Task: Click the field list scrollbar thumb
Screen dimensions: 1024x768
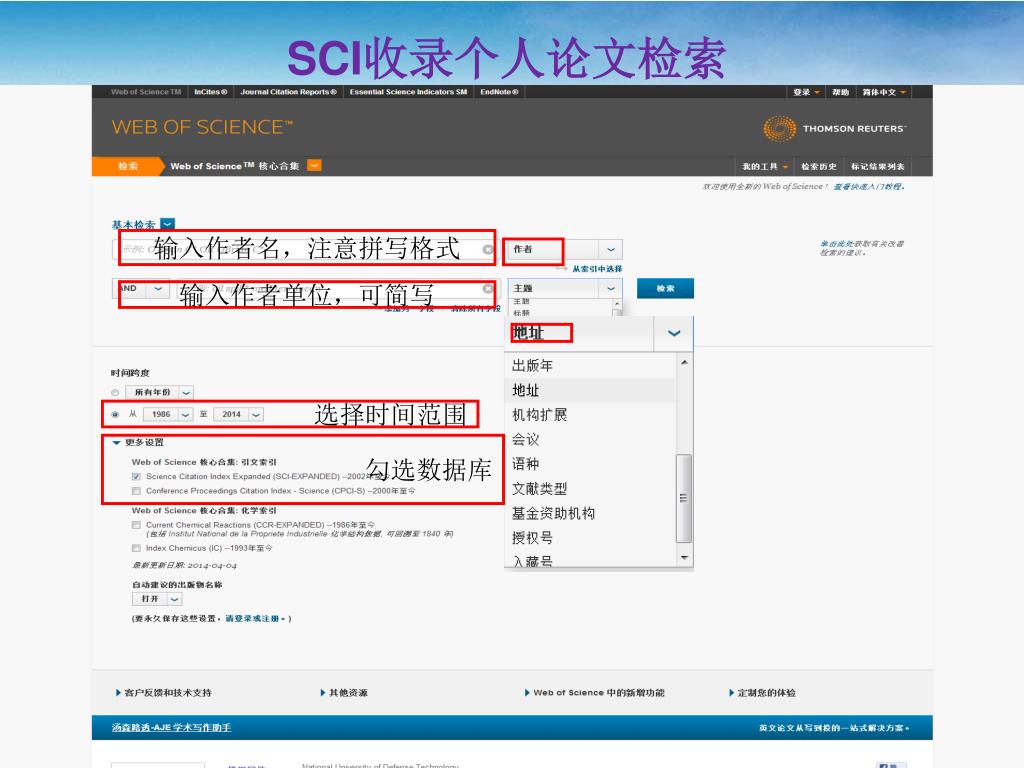Action: click(x=684, y=498)
